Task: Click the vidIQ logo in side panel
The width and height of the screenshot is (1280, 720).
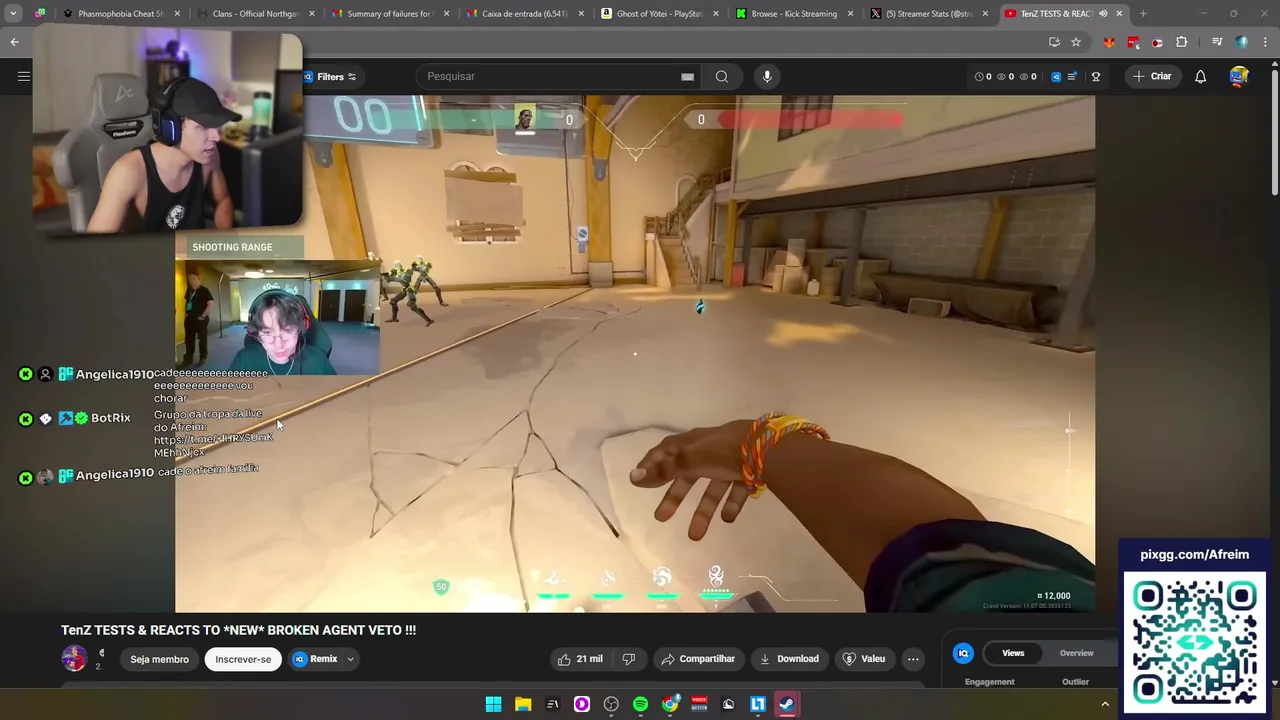Action: [x=964, y=653]
